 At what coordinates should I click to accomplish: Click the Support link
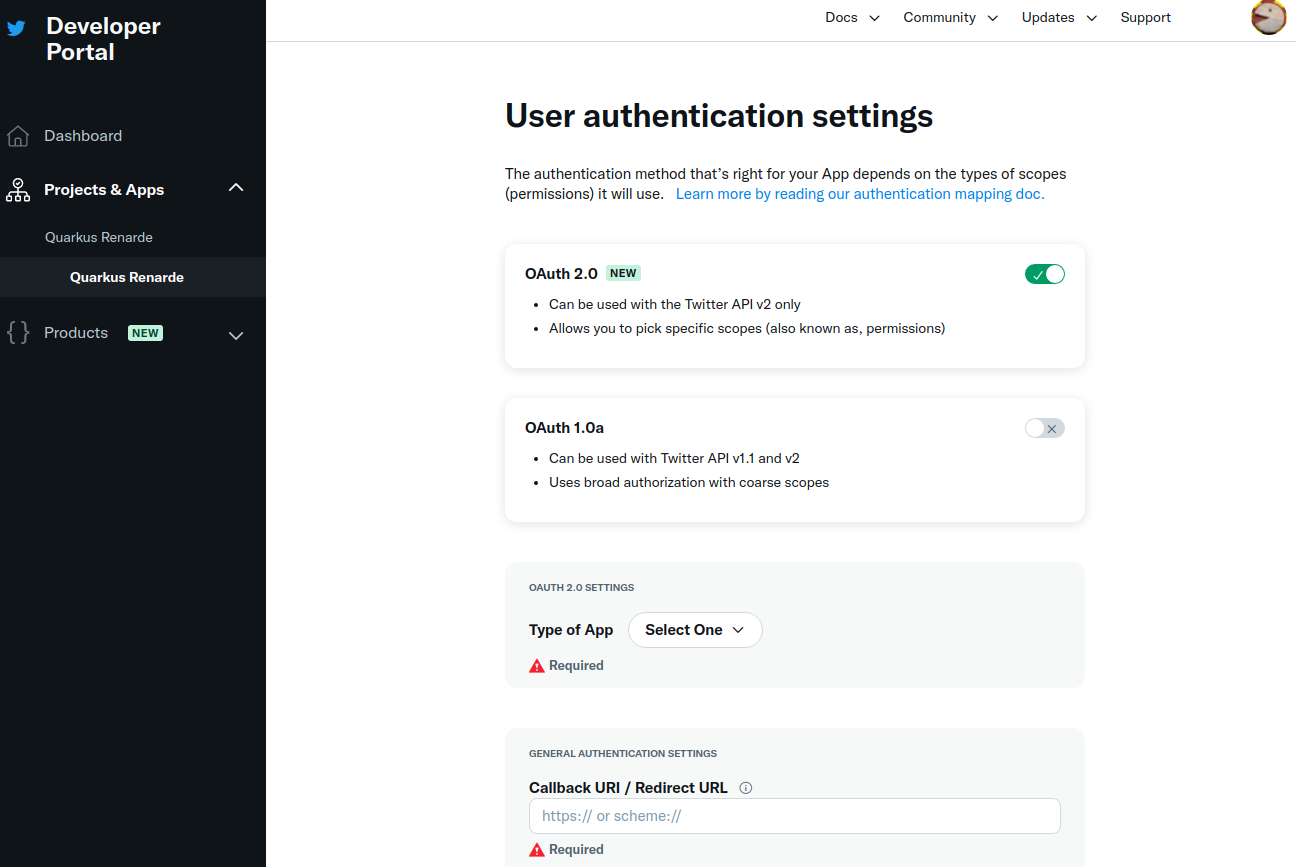tap(1145, 18)
